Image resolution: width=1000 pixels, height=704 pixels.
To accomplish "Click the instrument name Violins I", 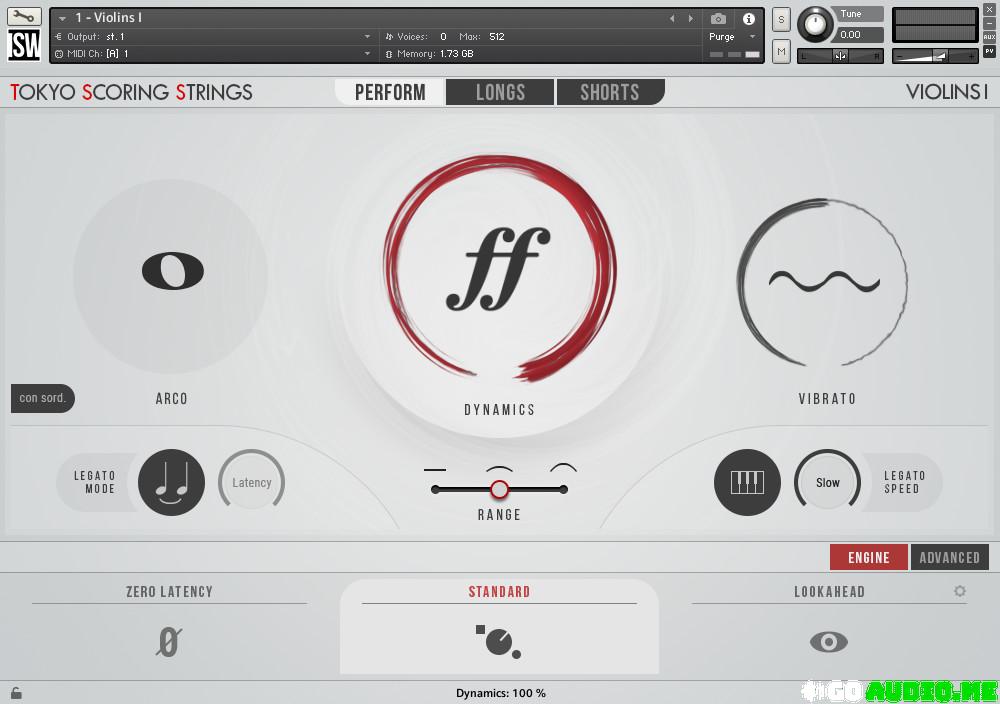I will [108, 18].
